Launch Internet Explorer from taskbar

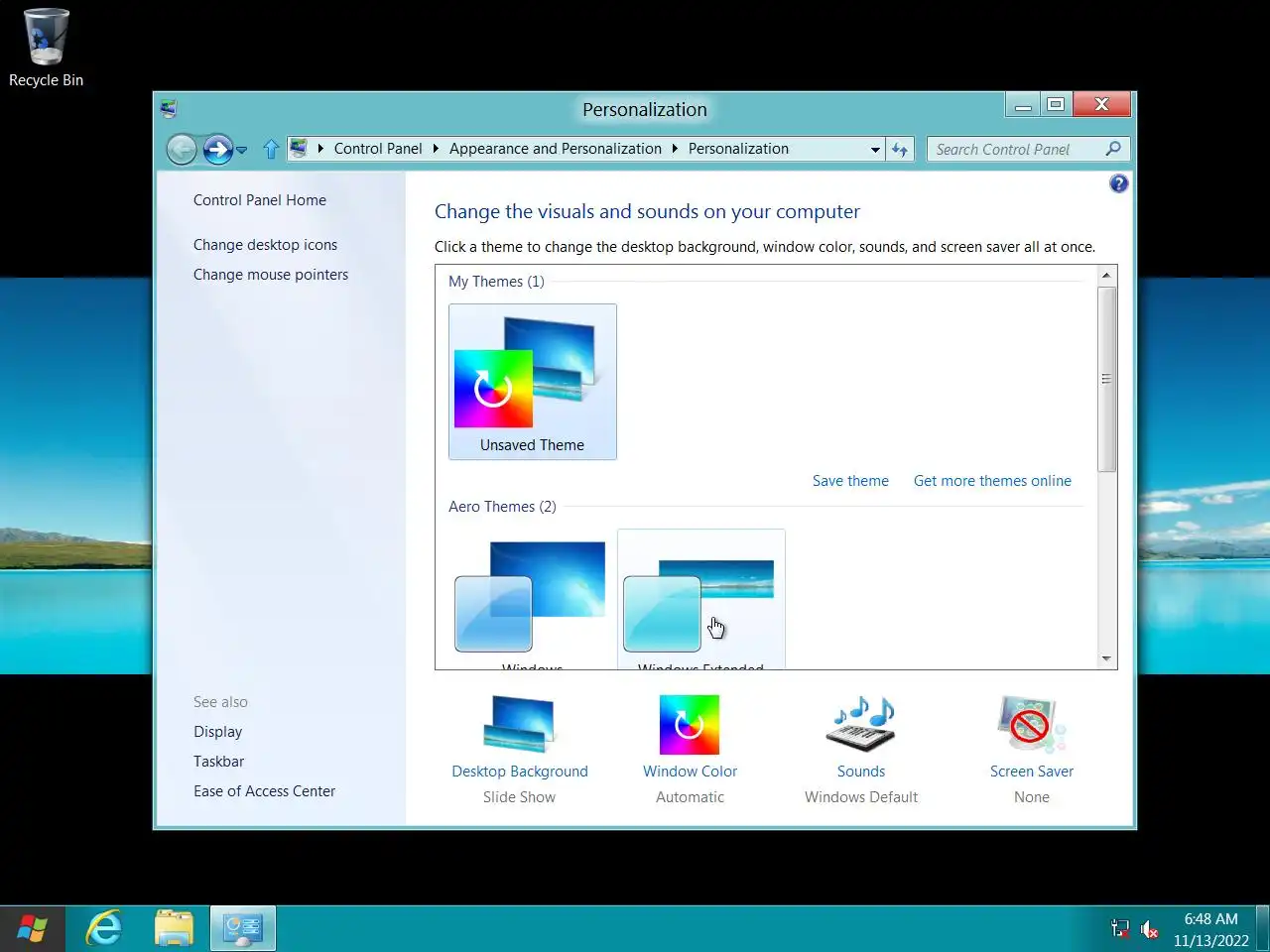tap(104, 929)
